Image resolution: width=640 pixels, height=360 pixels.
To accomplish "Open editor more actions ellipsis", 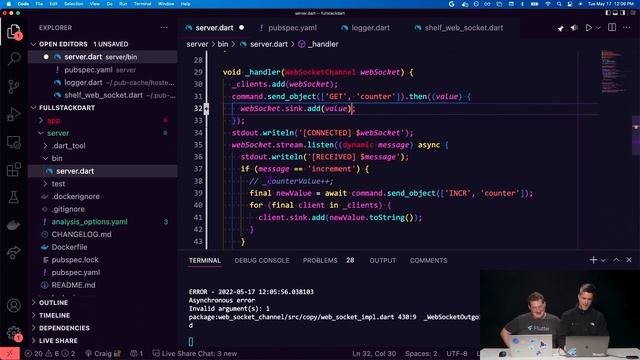I will (627, 27).
